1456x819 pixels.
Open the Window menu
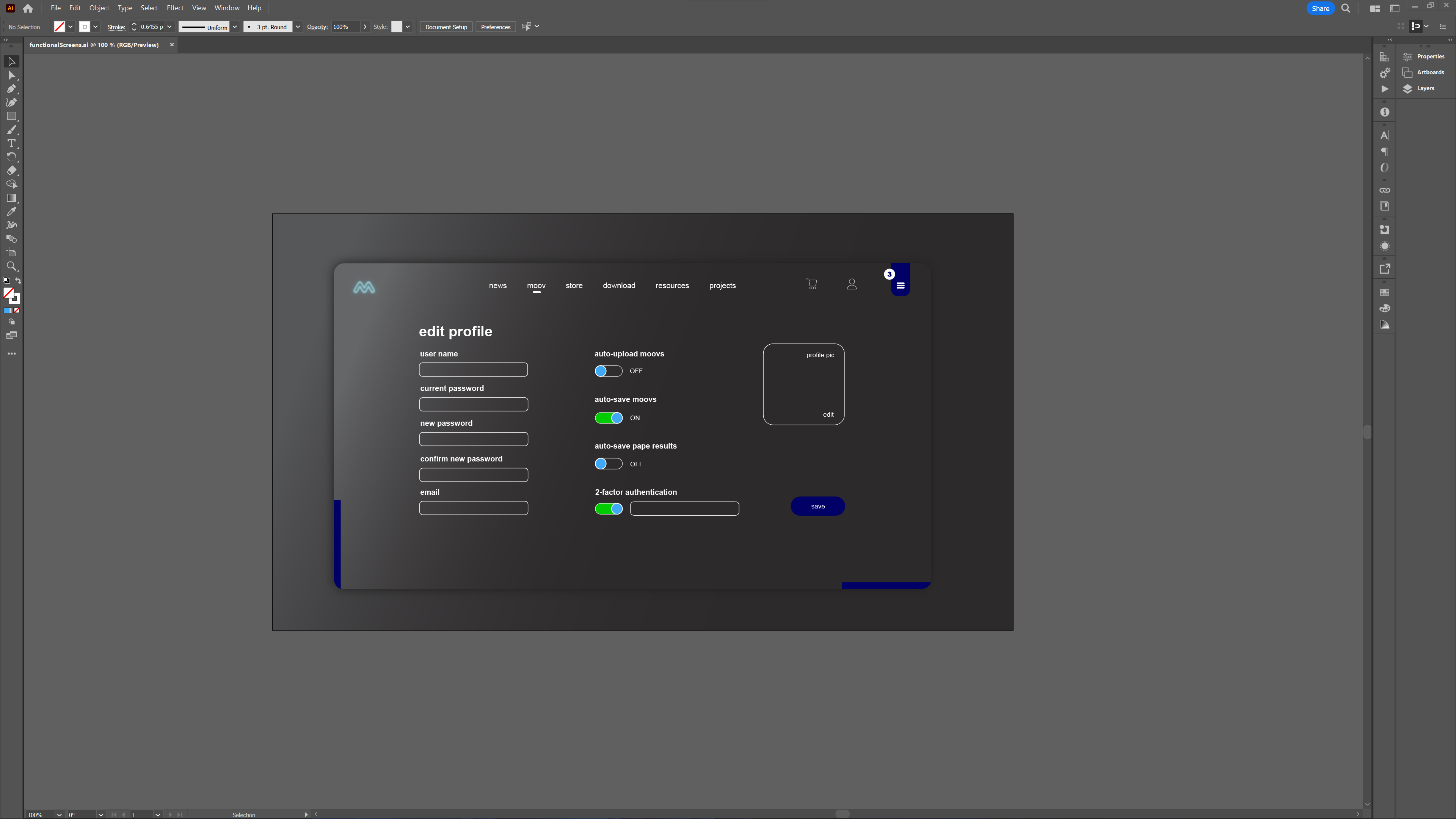[227, 8]
